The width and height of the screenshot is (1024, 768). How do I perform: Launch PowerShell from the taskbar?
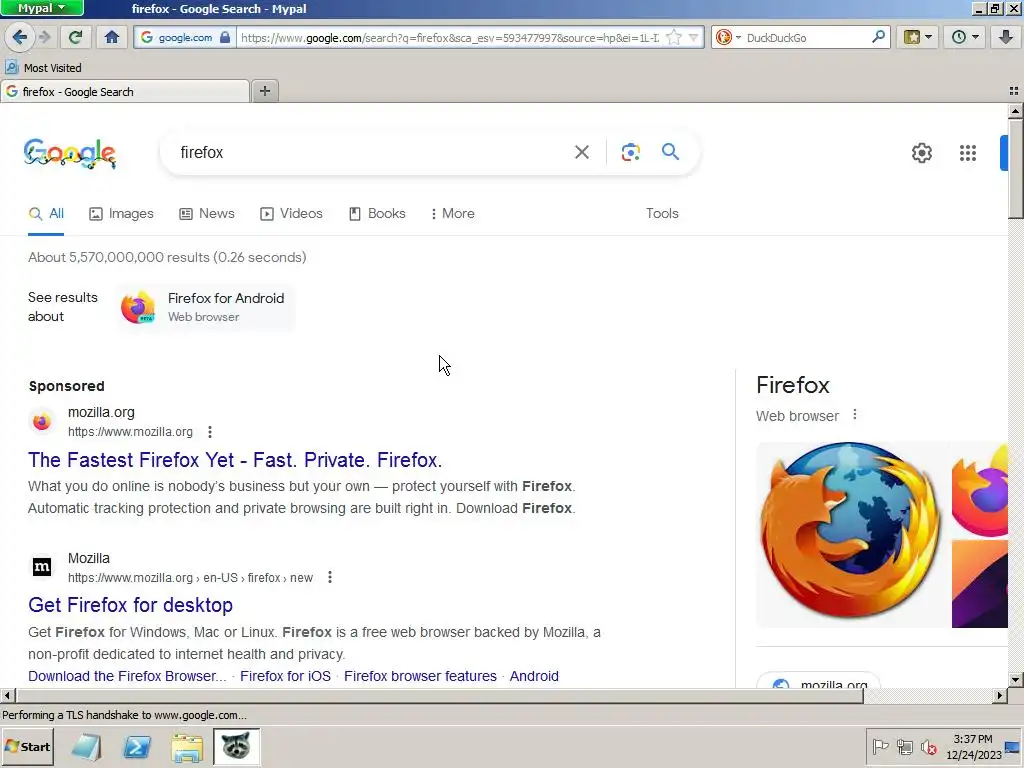point(136,746)
